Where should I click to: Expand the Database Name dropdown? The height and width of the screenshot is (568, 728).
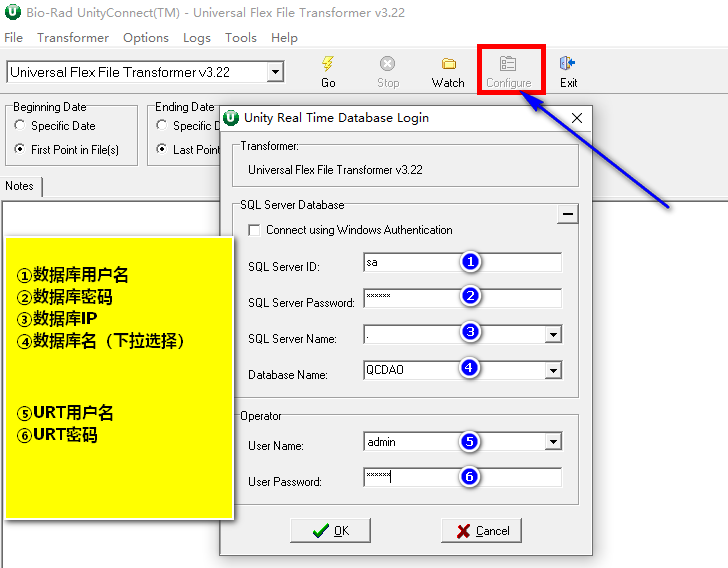tap(553, 370)
